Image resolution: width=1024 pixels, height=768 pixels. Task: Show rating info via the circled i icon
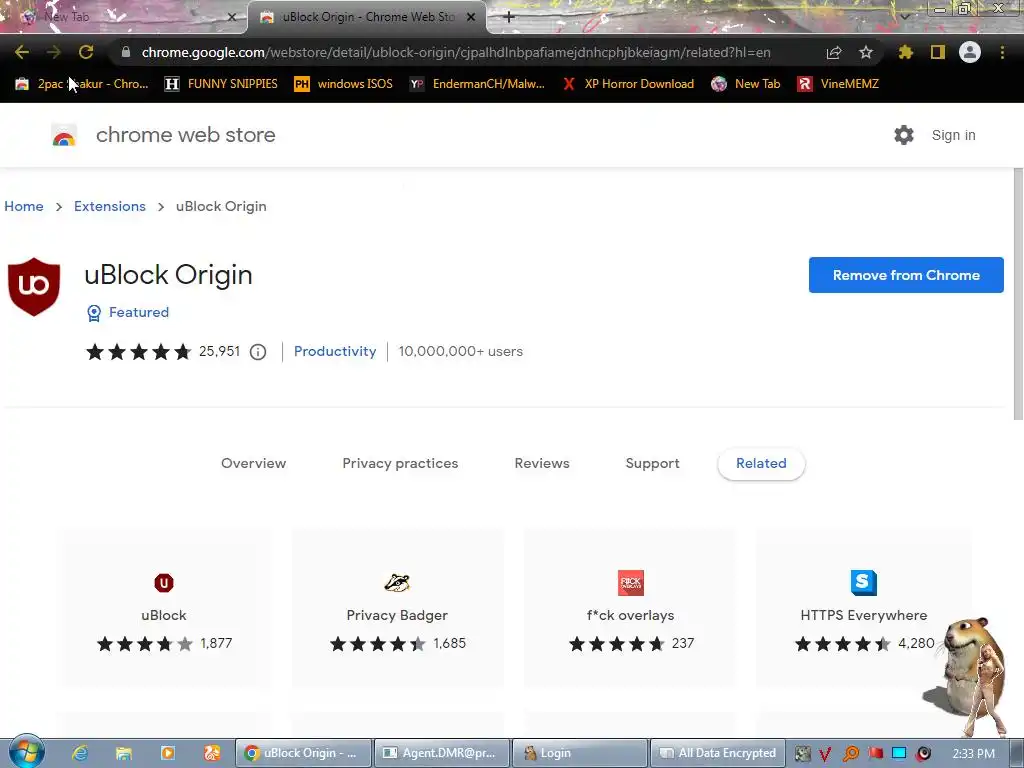click(258, 352)
